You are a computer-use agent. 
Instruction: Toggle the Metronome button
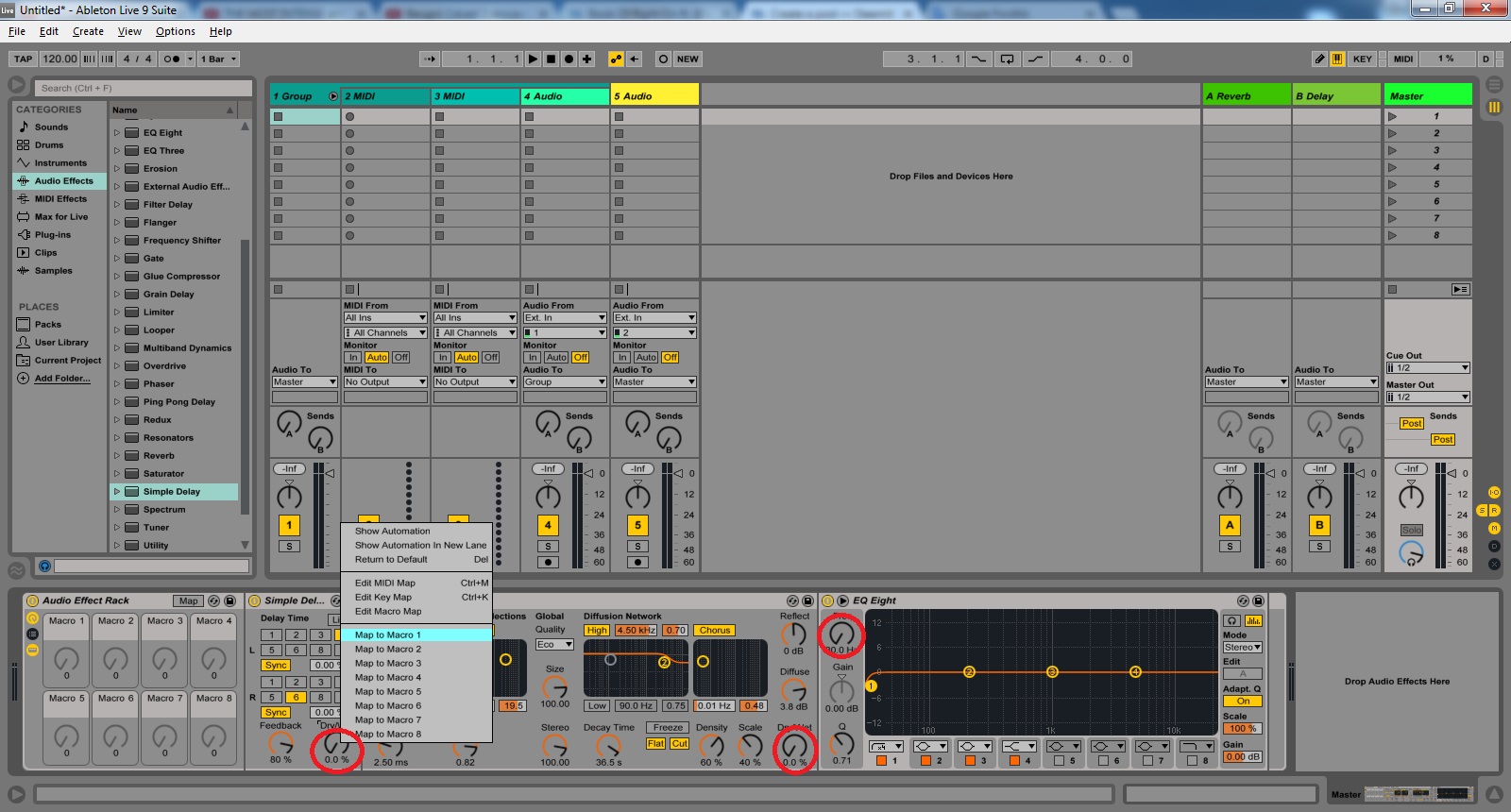point(173,59)
